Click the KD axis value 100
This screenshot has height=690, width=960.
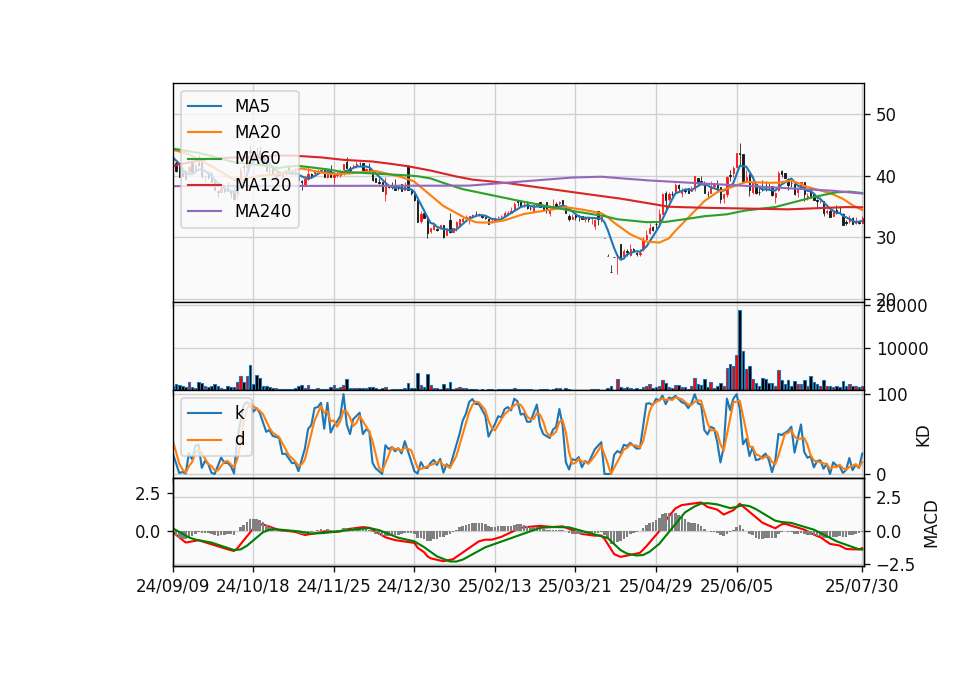click(892, 395)
